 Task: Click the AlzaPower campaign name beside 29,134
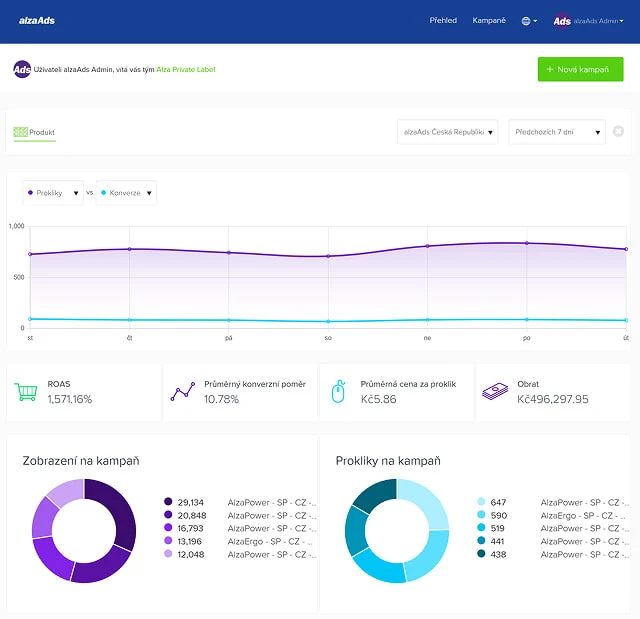272,502
